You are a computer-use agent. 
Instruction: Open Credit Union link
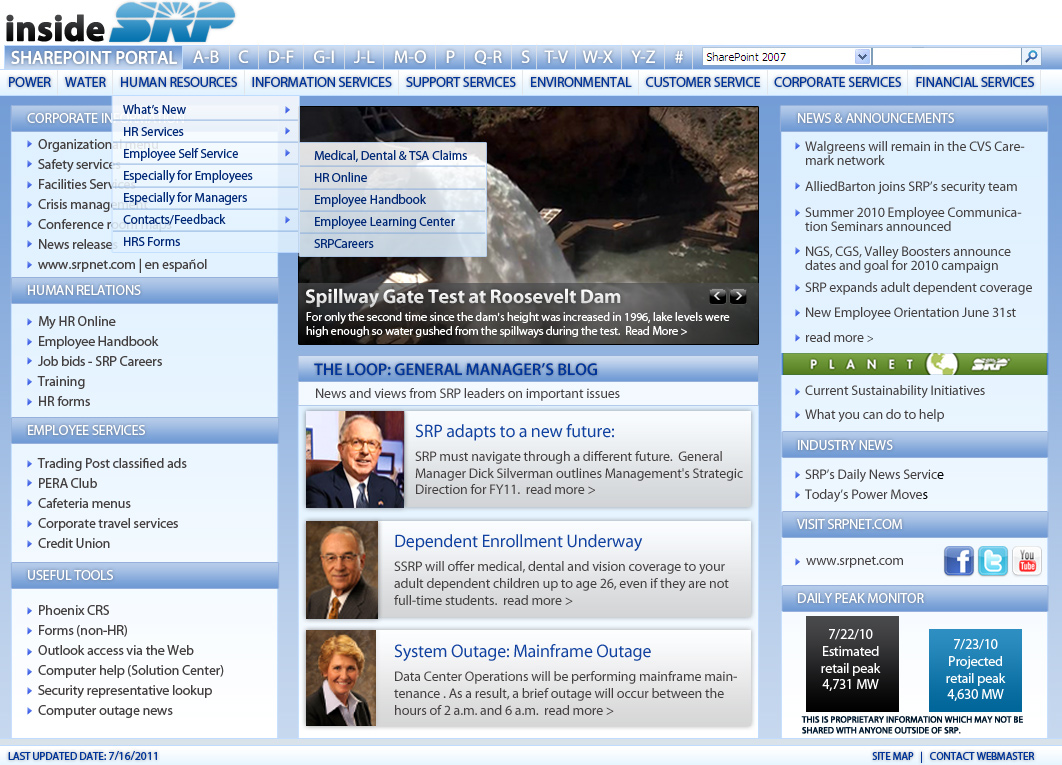tap(73, 543)
